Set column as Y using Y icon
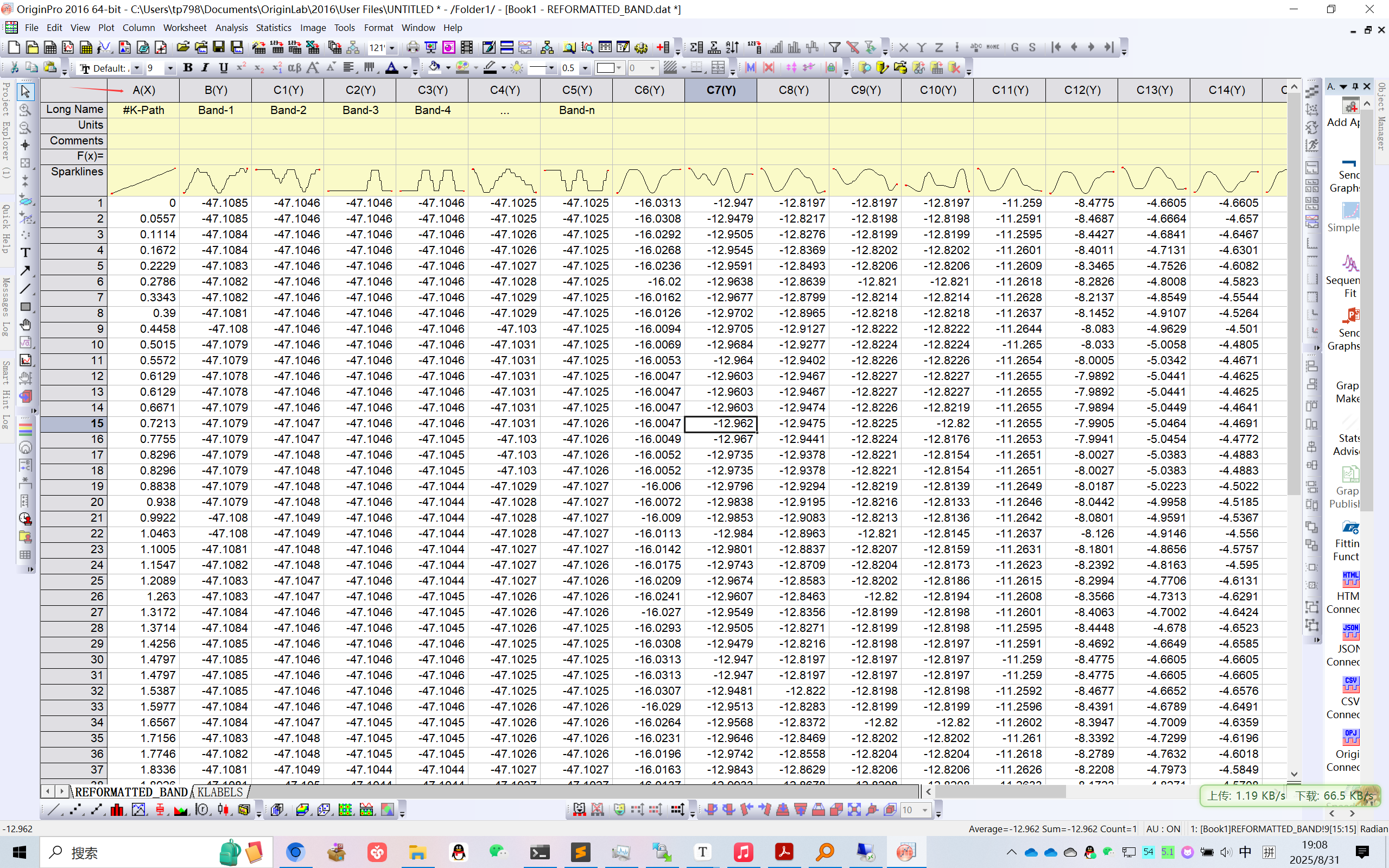 click(921, 48)
